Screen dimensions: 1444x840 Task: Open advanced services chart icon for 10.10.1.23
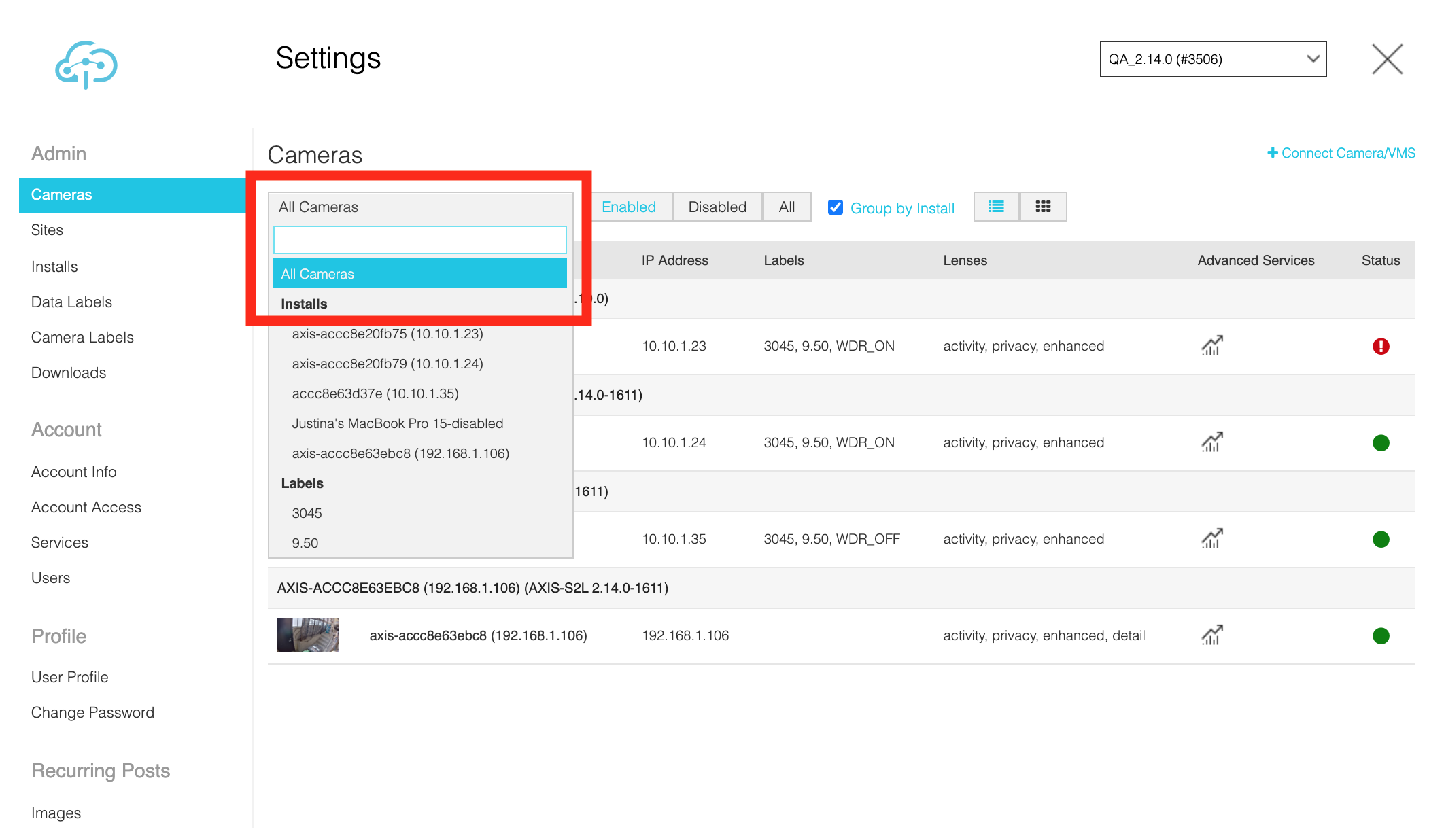coord(1211,346)
